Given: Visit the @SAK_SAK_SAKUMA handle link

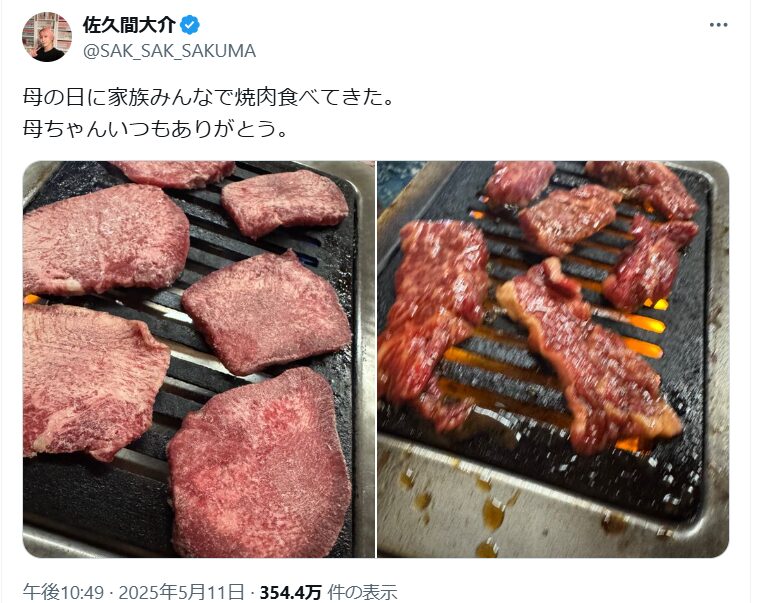Looking at the screenshot, I should tap(169, 51).
